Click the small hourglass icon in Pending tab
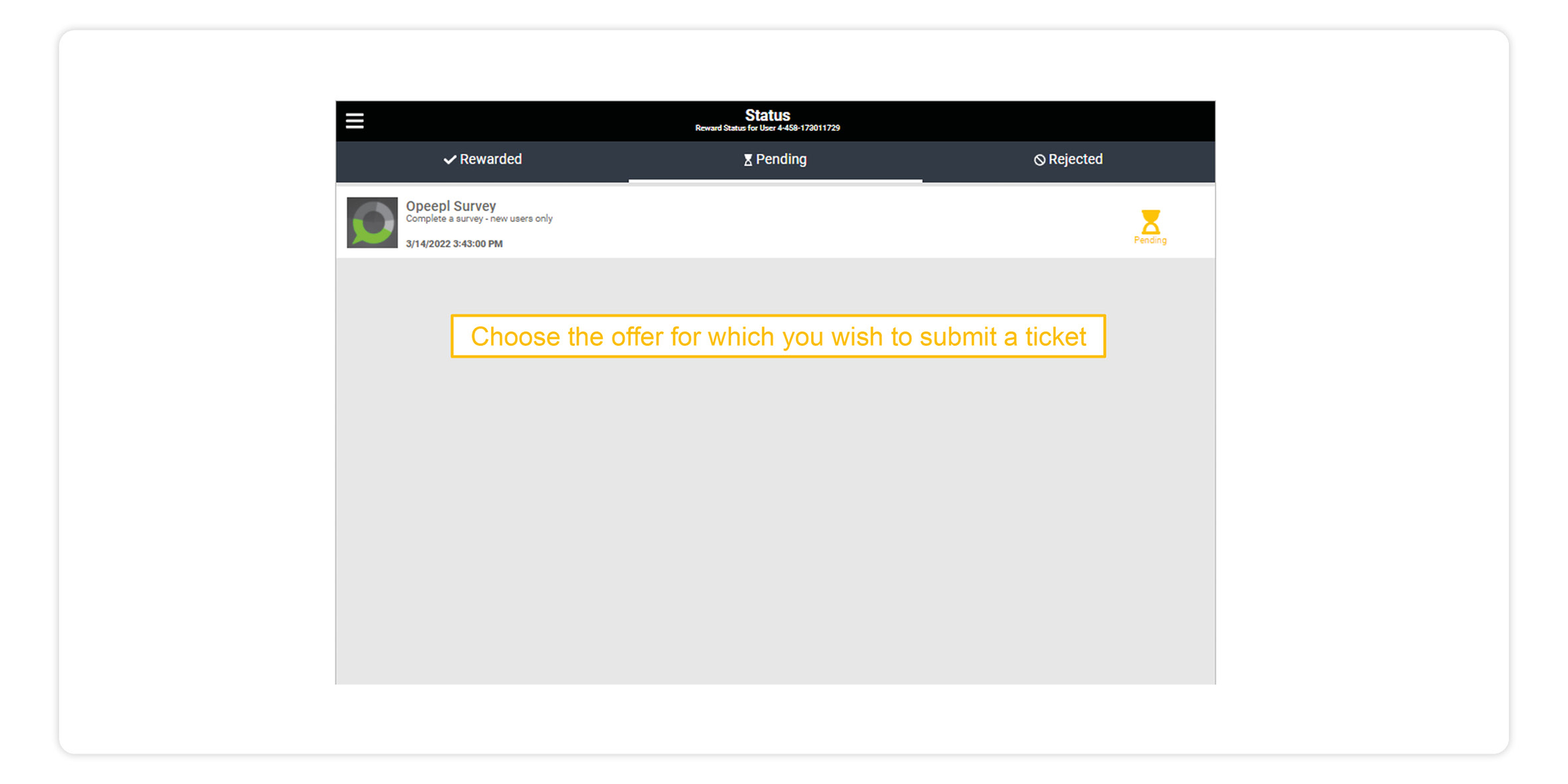Viewport: 1568px width, 784px height. [x=747, y=160]
